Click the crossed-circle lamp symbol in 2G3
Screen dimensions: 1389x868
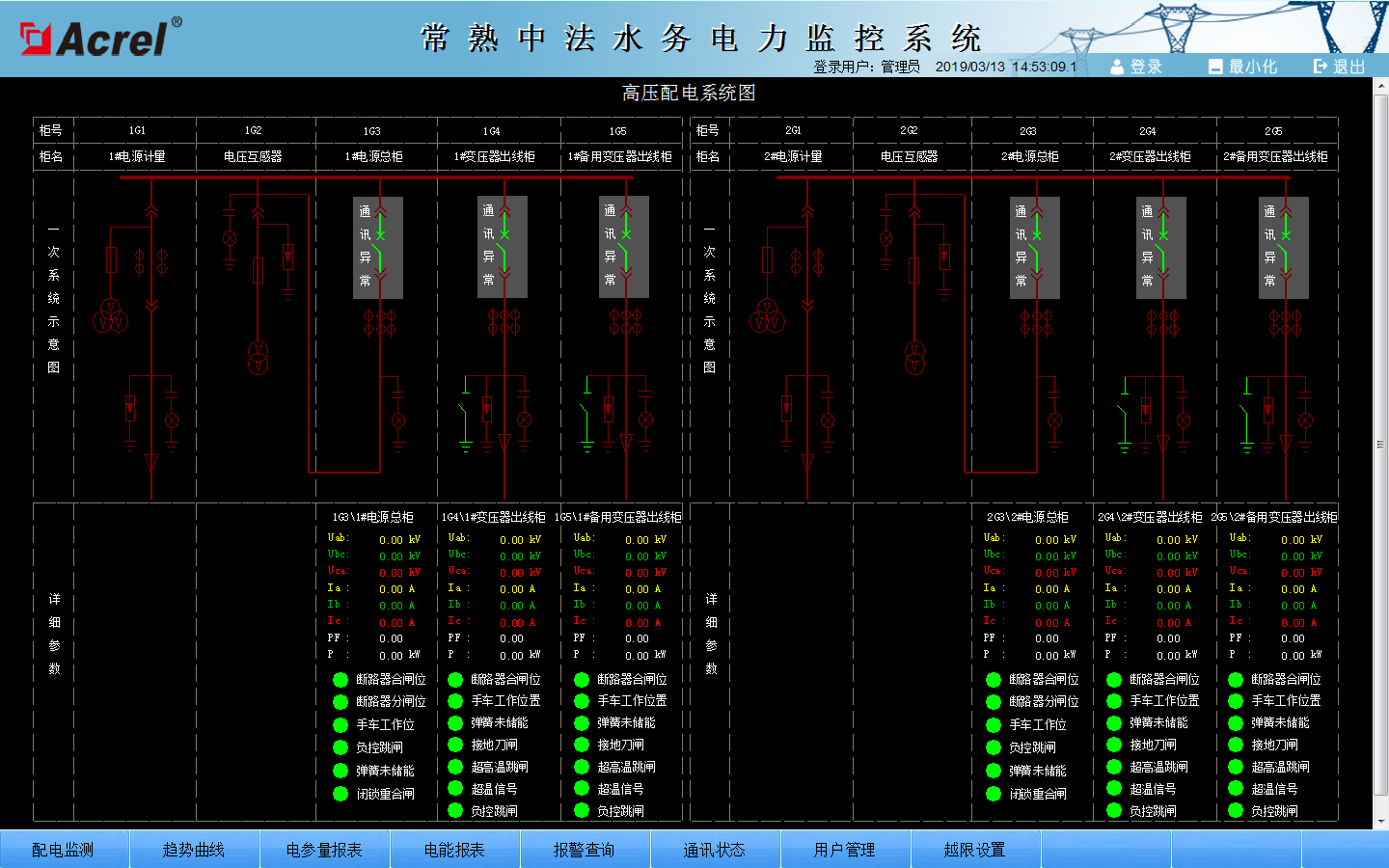(1054, 420)
